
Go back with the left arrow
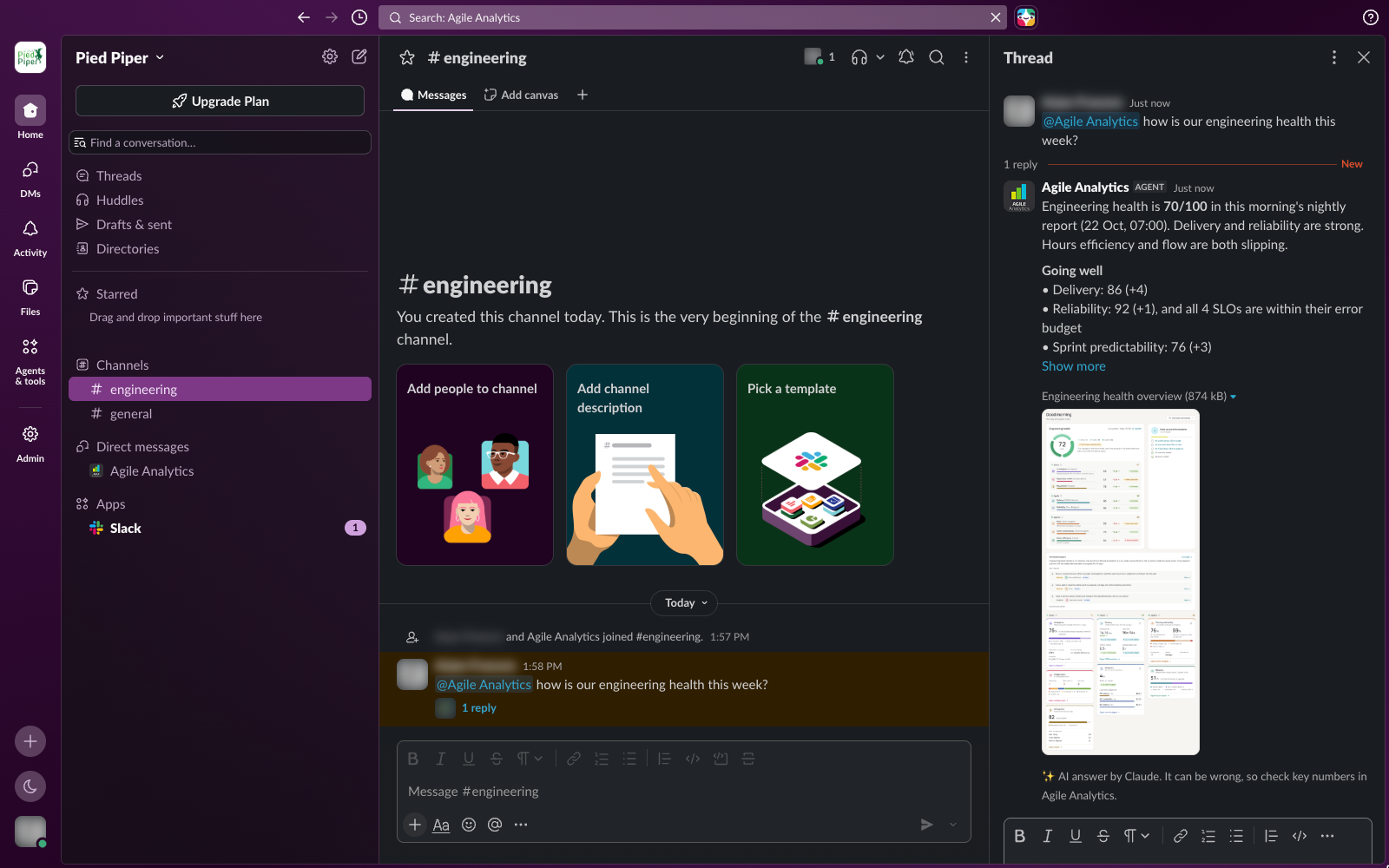304,17
